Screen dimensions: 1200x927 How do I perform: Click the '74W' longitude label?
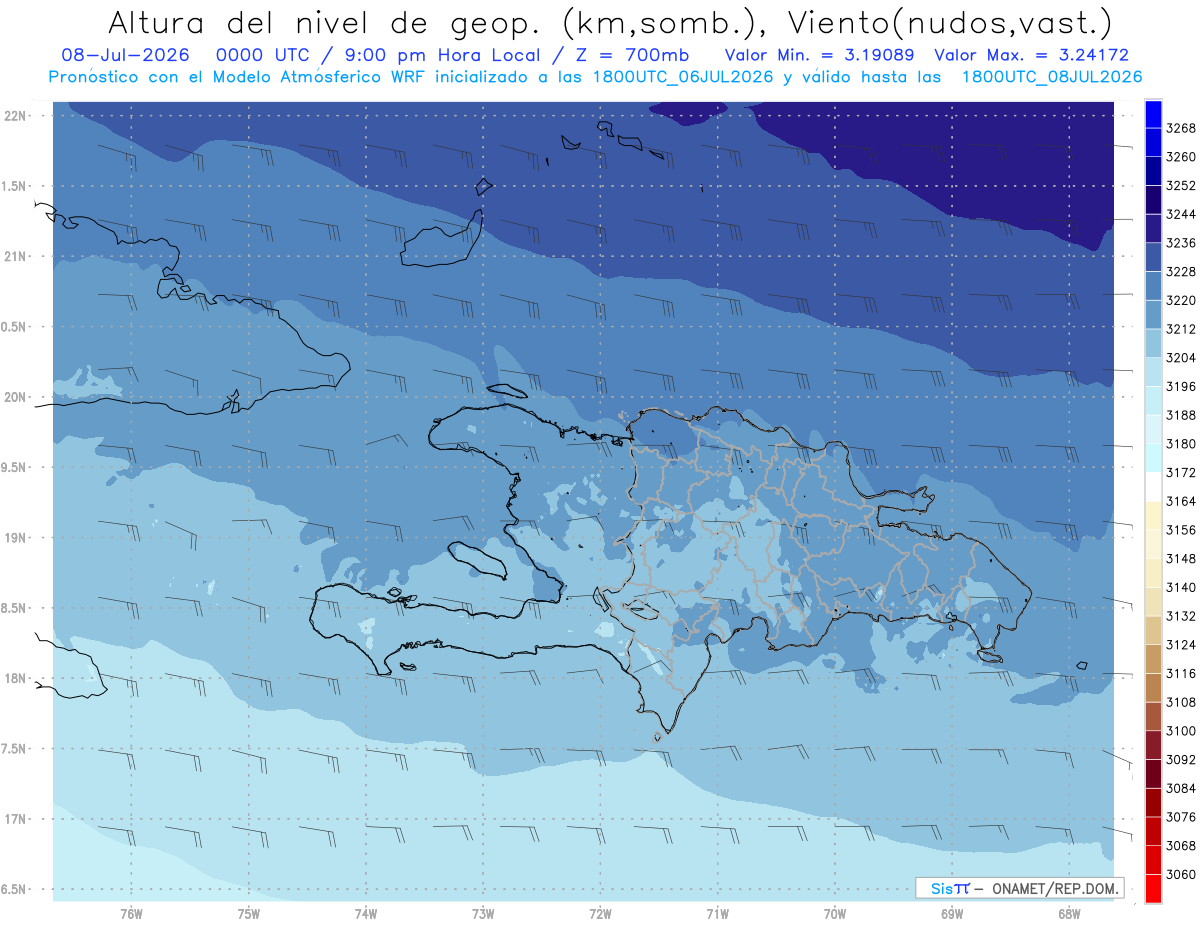coord(366,913)
